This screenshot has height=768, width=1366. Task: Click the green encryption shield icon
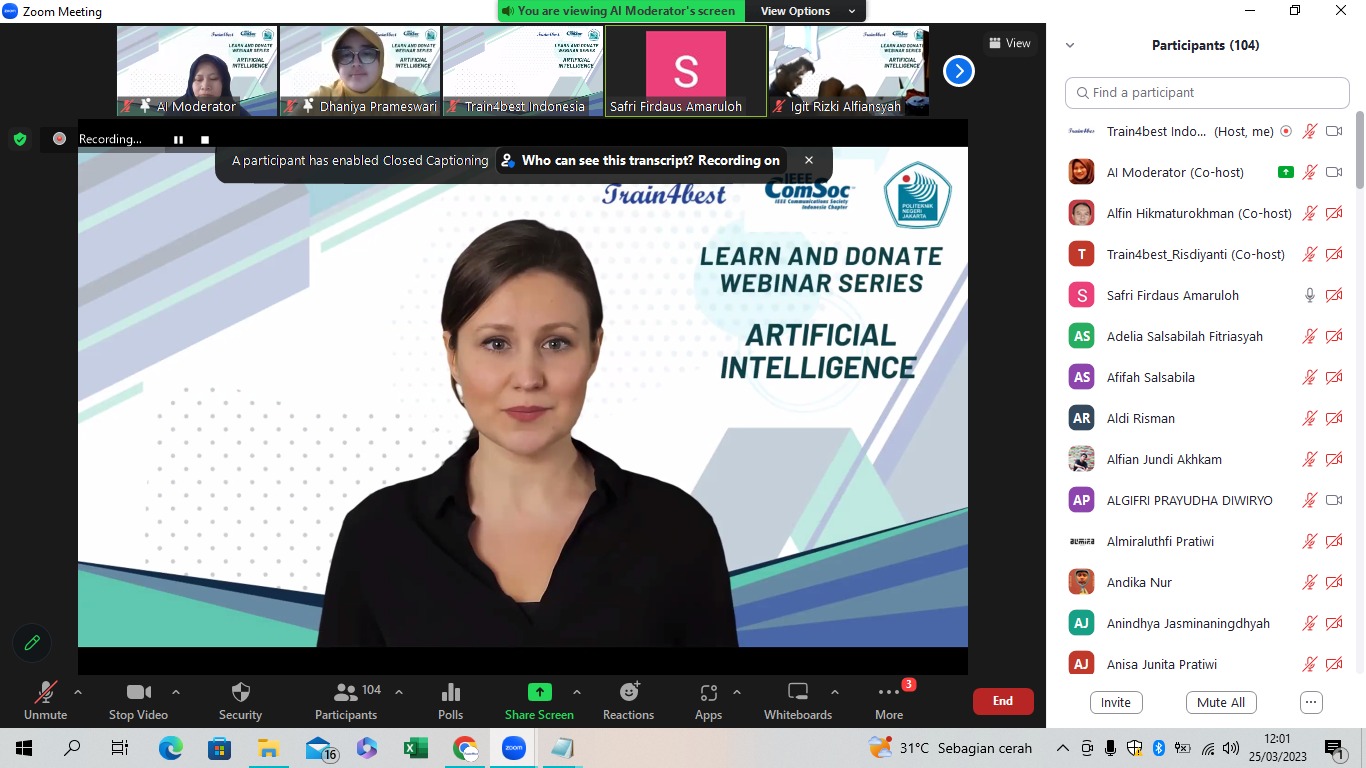click(20, 139)
